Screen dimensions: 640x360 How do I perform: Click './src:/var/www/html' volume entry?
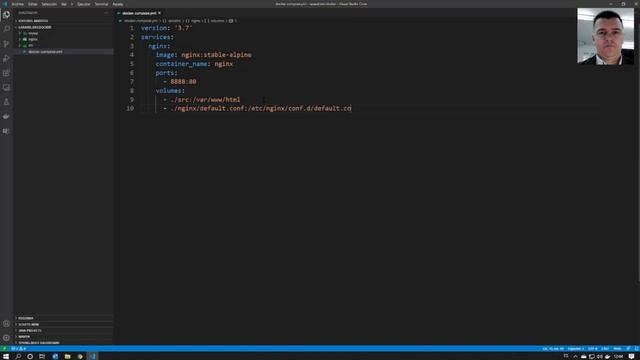[205, 100]
